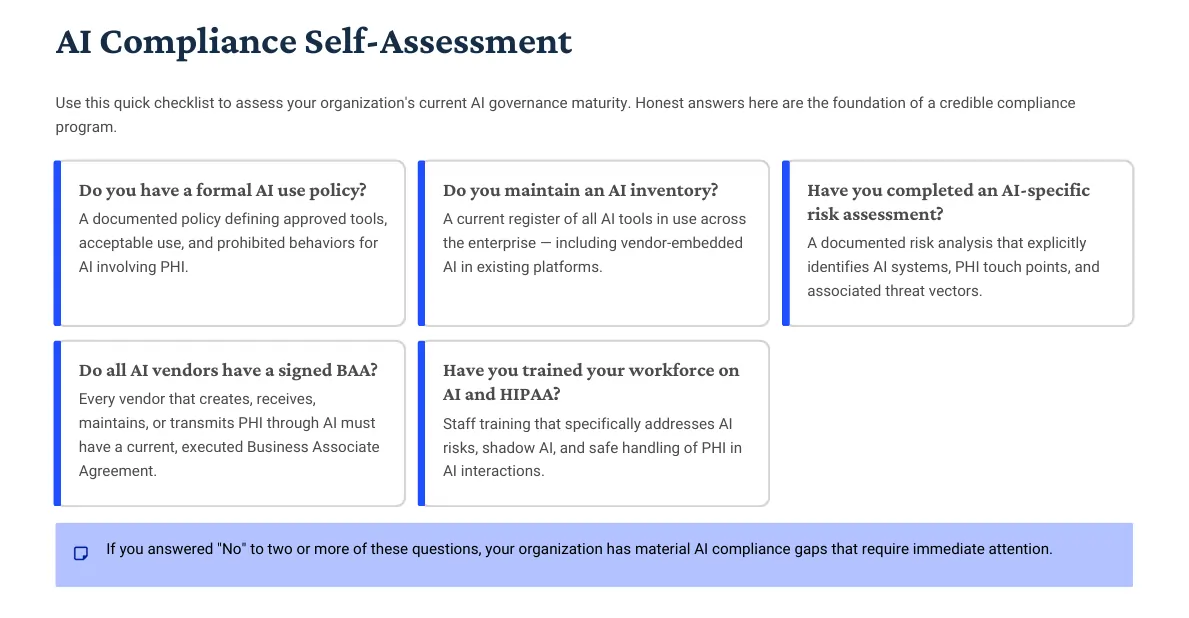This screenshot has height=618, width=1189.
Task: Select the AI-specific risk assessment heading
Action: click(948, 202)
